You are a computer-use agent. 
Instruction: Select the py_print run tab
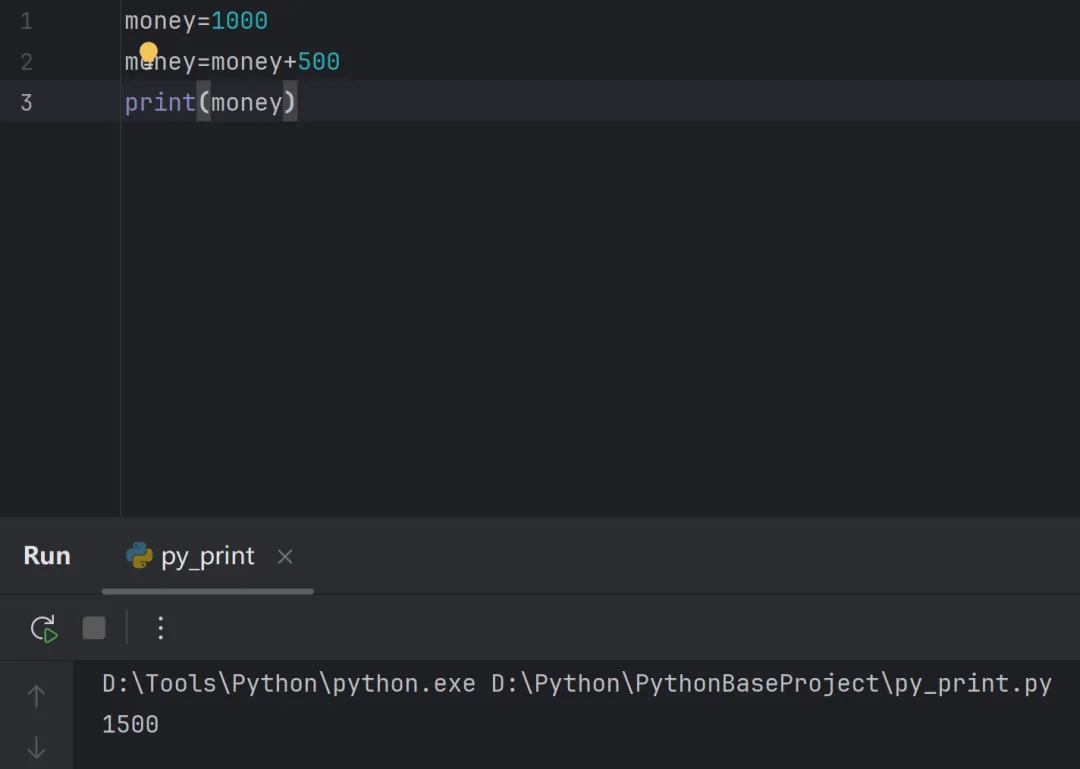coord(207,556)
